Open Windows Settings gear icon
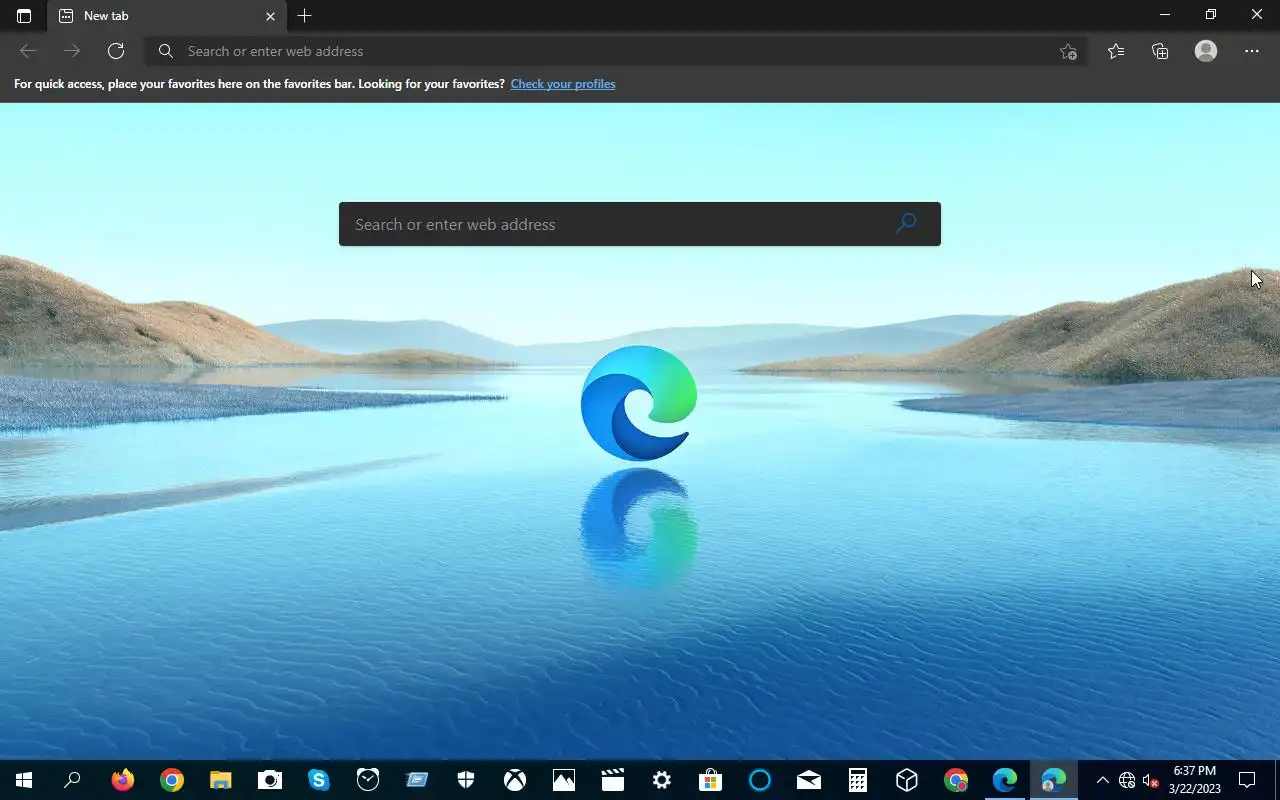 click(x=662, y=780)
